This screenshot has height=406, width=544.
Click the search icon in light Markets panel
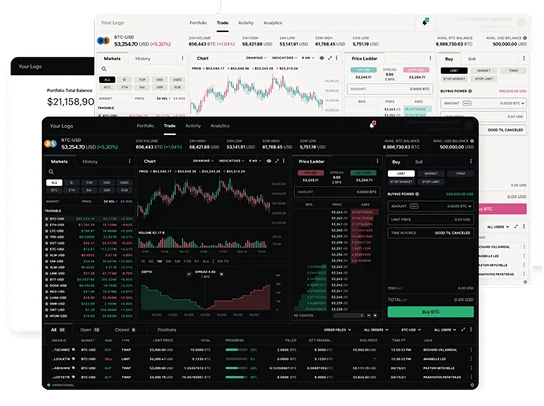point(104,69)
